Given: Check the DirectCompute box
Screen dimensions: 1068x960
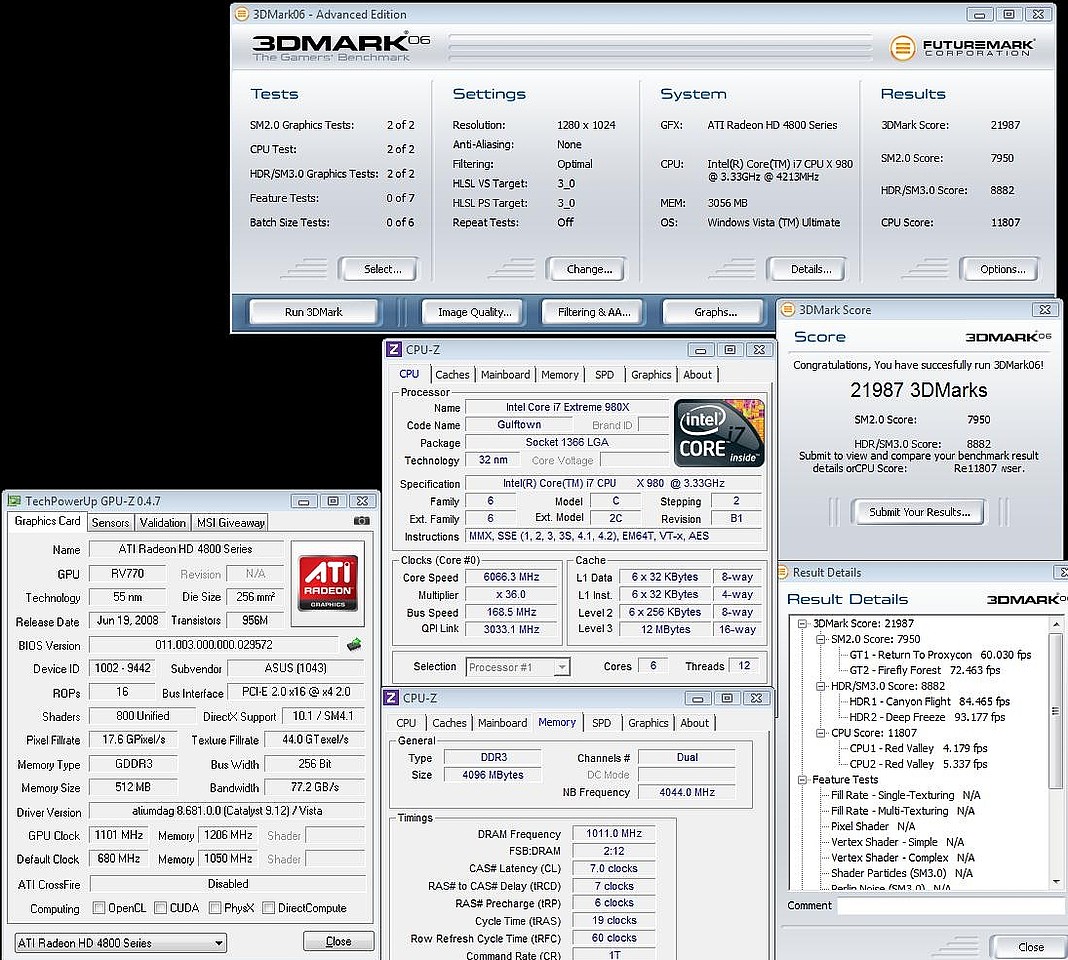Looking at the screenshot, I should (266, 908).
